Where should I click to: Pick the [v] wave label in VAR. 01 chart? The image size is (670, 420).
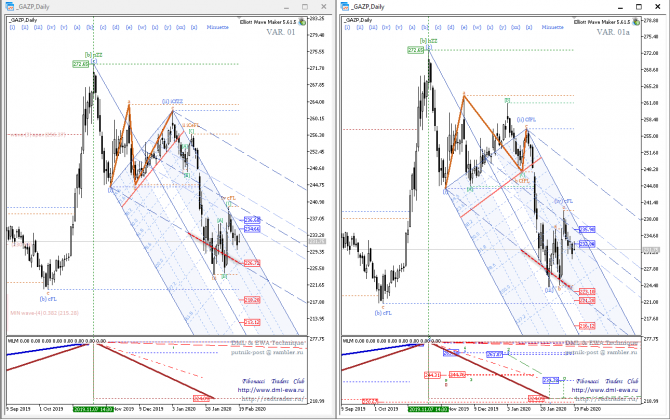(x=64, y=27)
